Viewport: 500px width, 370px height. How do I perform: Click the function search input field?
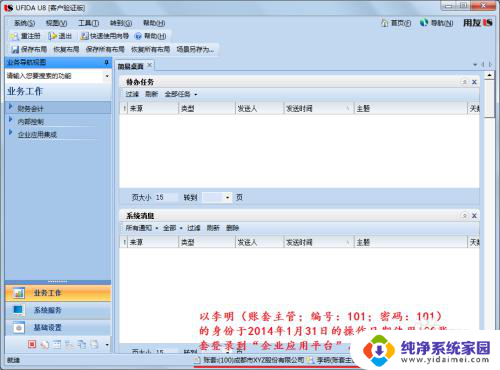pos(55,76)
